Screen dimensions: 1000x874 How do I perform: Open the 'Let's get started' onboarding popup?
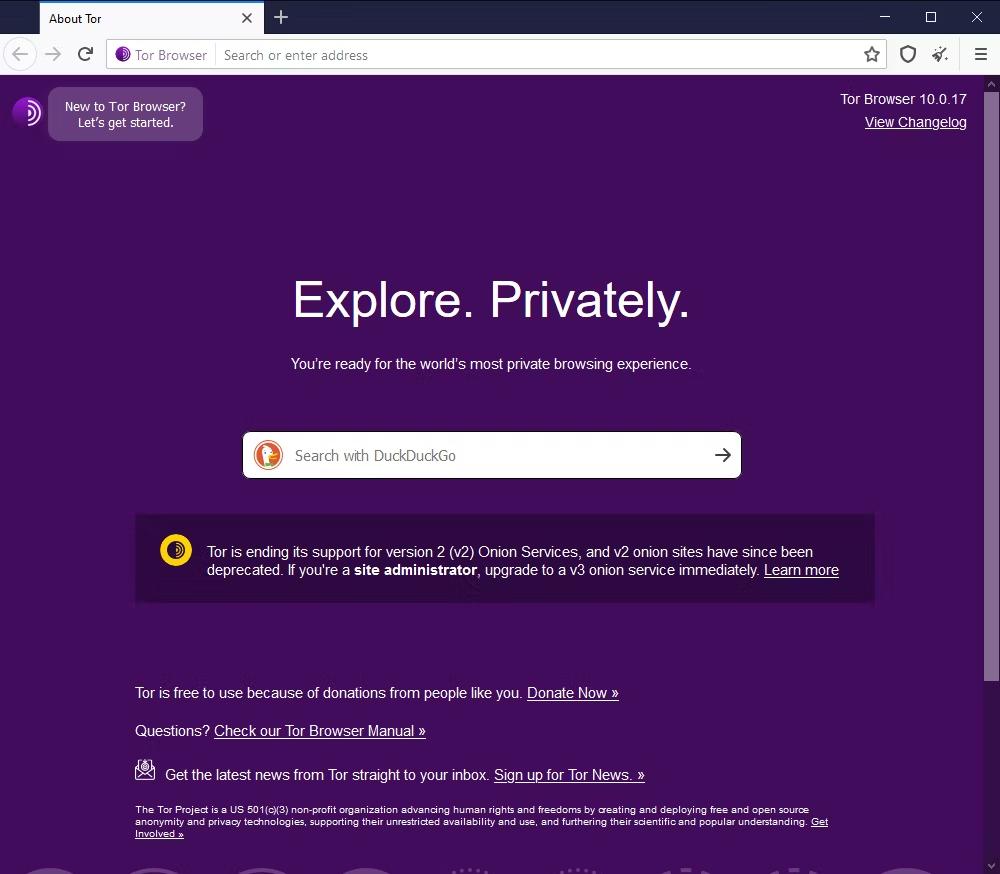pyautogui.click(x=125, y=113)
